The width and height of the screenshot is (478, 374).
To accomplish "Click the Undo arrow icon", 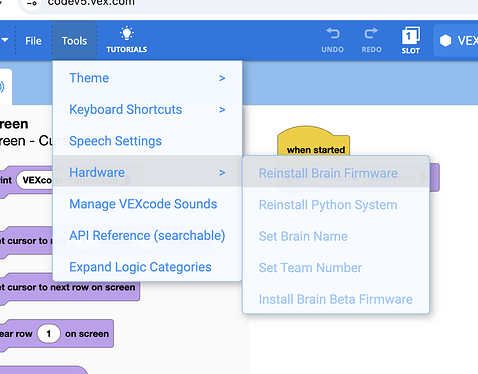I will [x=332, y=34].
